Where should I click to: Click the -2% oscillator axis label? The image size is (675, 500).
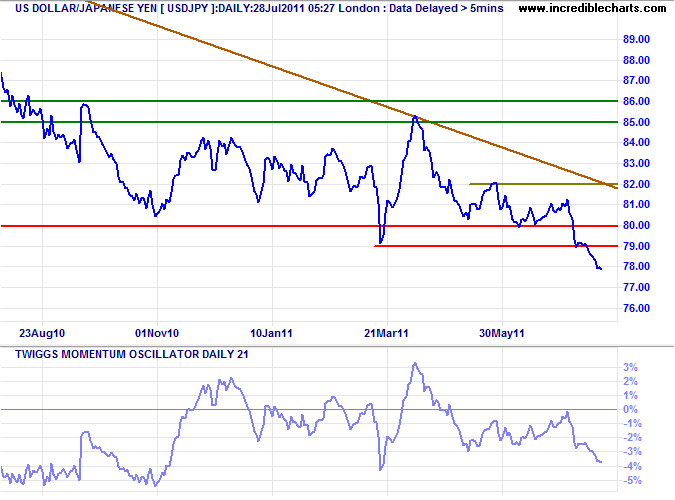click(x=632, y=438)
